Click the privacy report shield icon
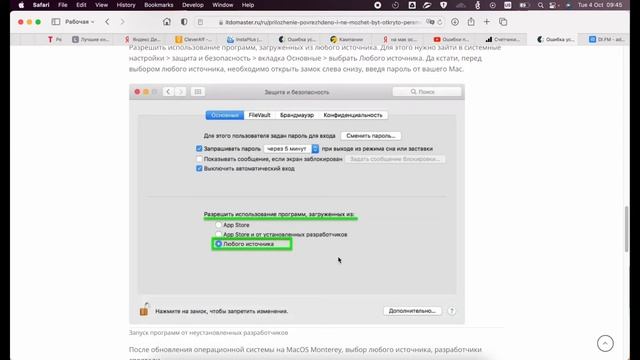 pos(184,22)
